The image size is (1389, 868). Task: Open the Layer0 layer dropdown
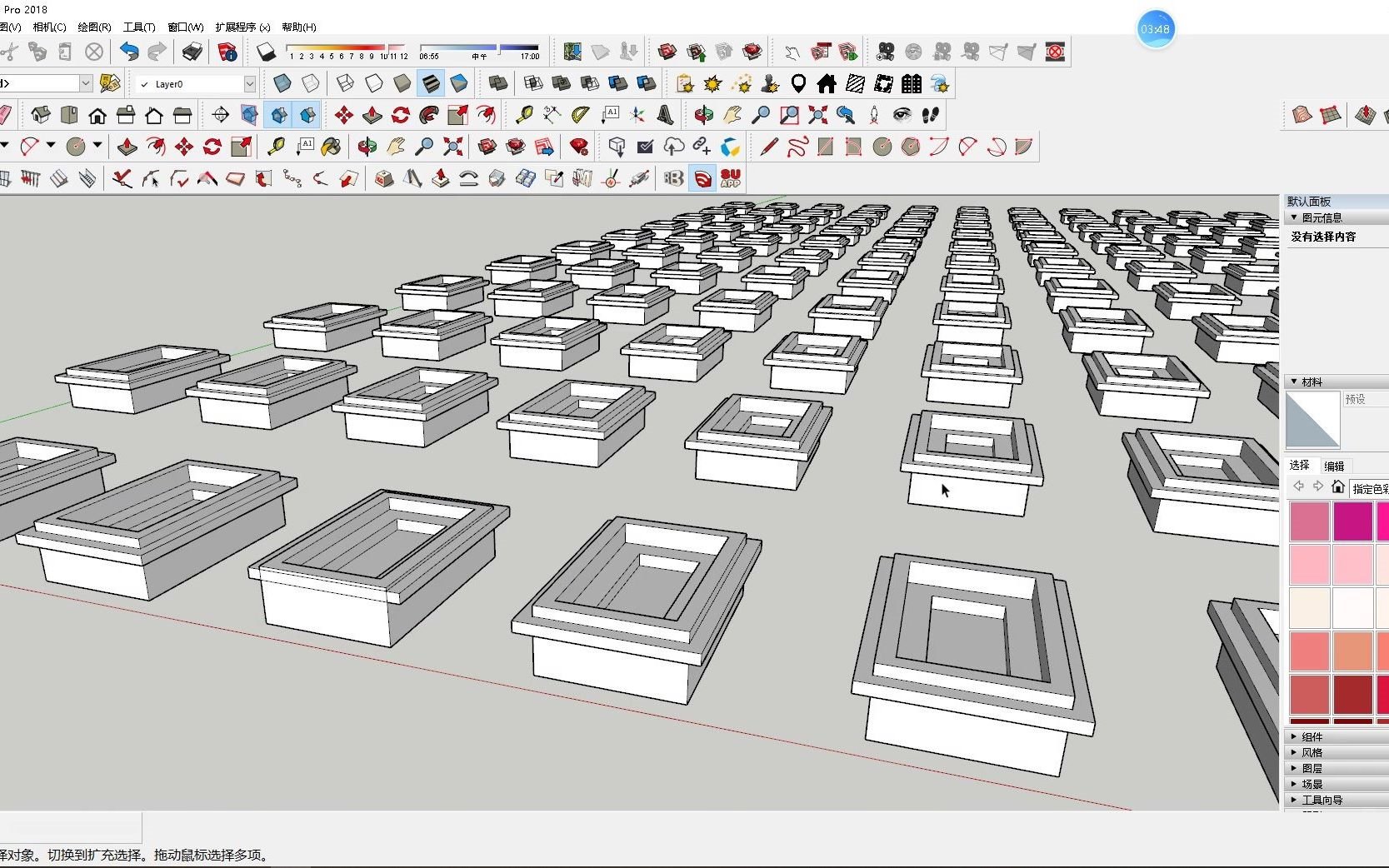tap(249, 84)
